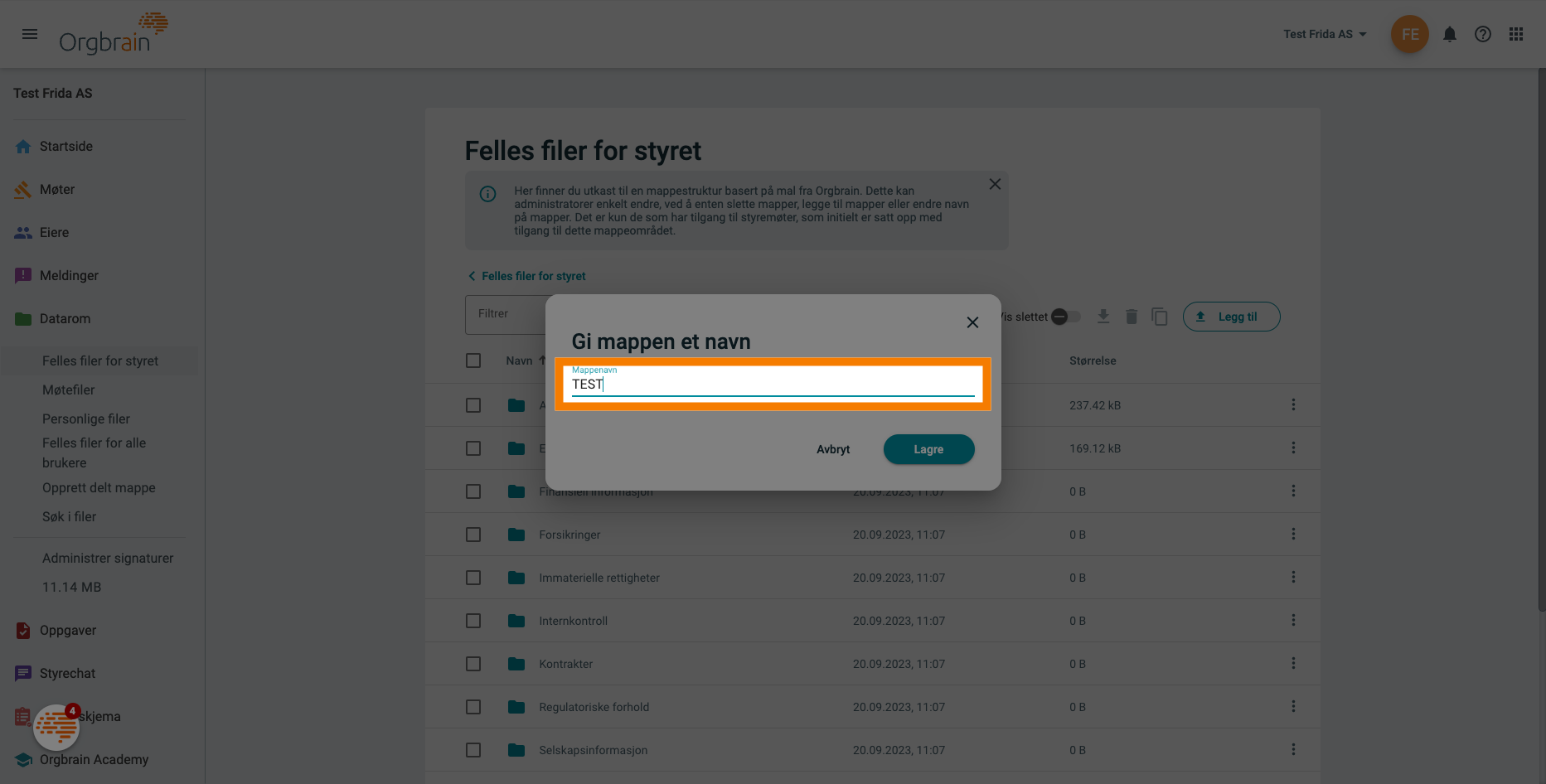Click Avbryt in the dialog
Screen dimensions: 1546x784
(x=833, y=449)
